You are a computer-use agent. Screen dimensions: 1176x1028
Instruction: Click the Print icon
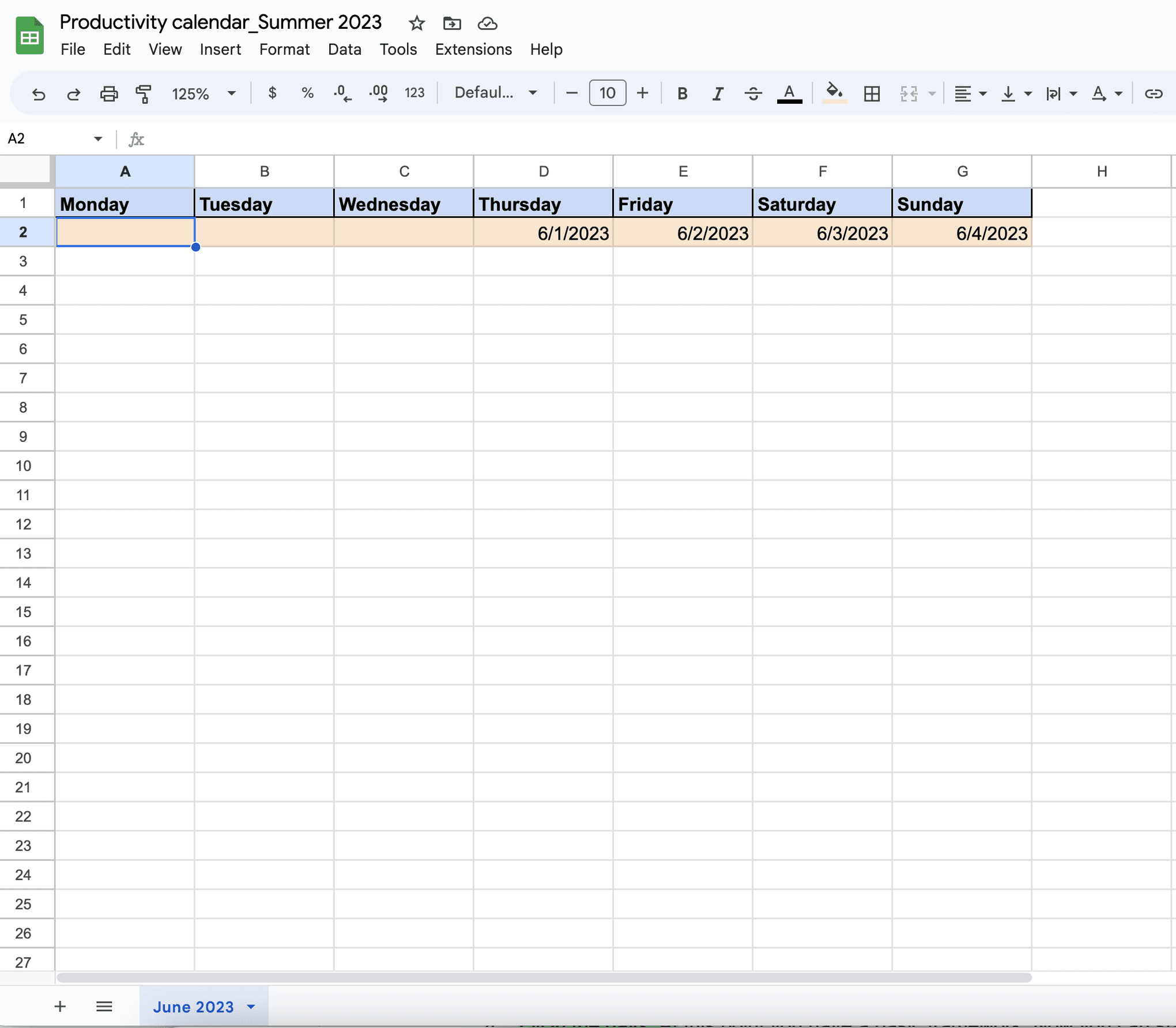pyautogui.click(x=108, y=93)
